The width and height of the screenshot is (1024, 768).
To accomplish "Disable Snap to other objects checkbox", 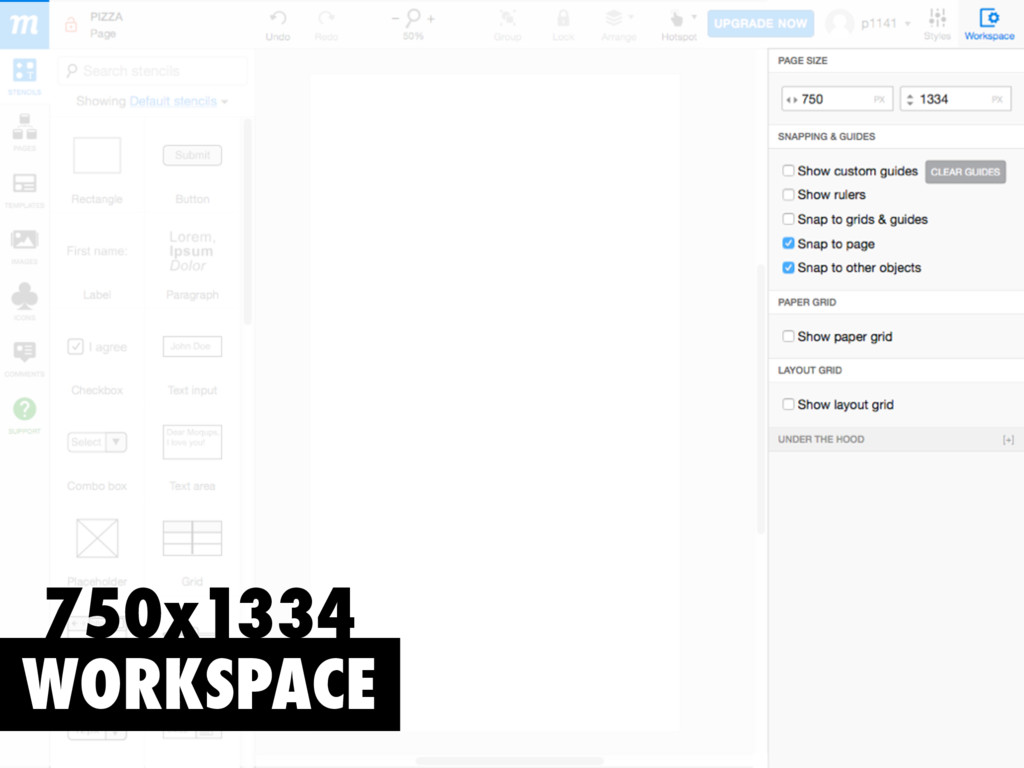I will point(788,267).
